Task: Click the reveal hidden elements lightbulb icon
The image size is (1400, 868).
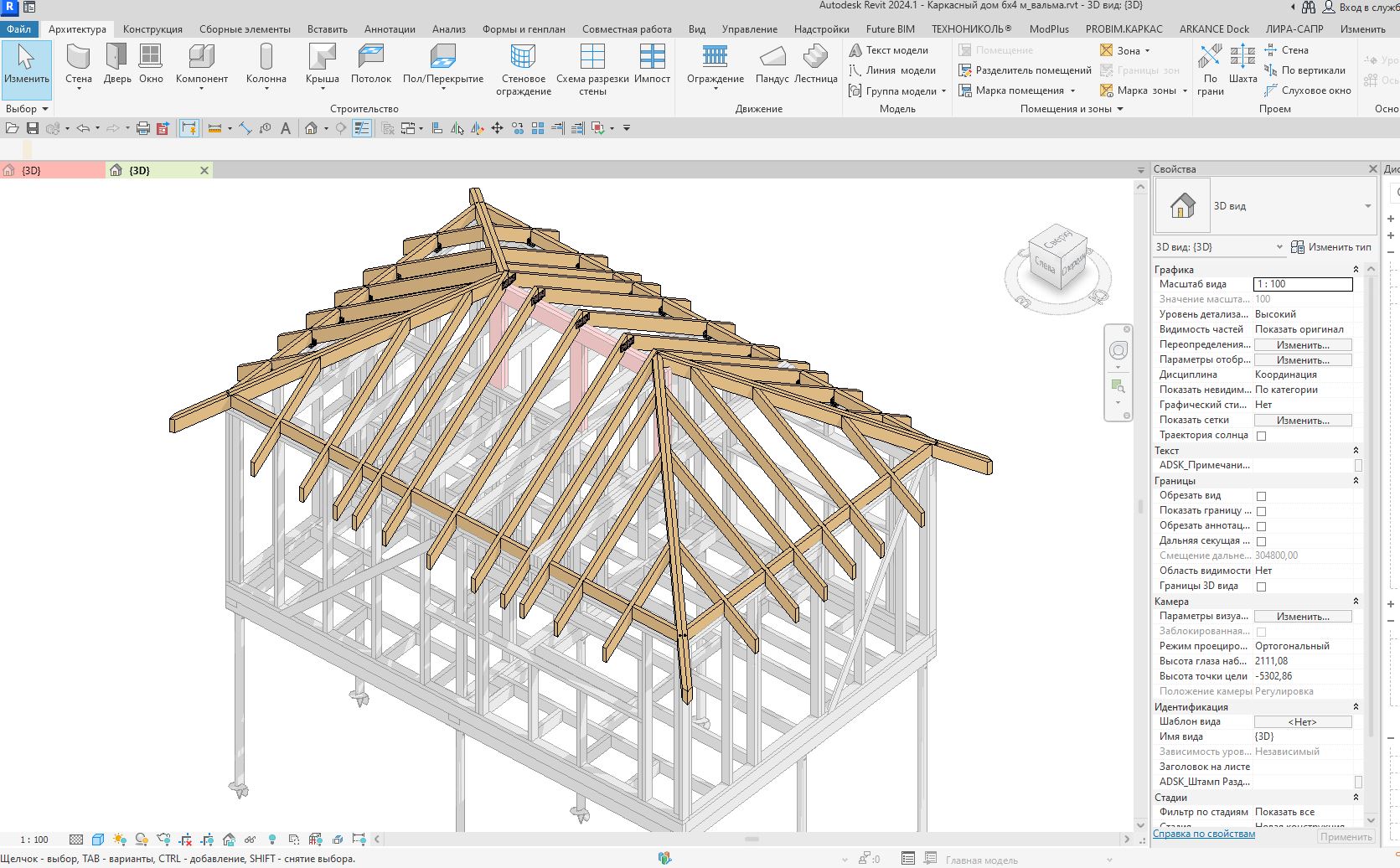Action: click(x=271, y=839)
